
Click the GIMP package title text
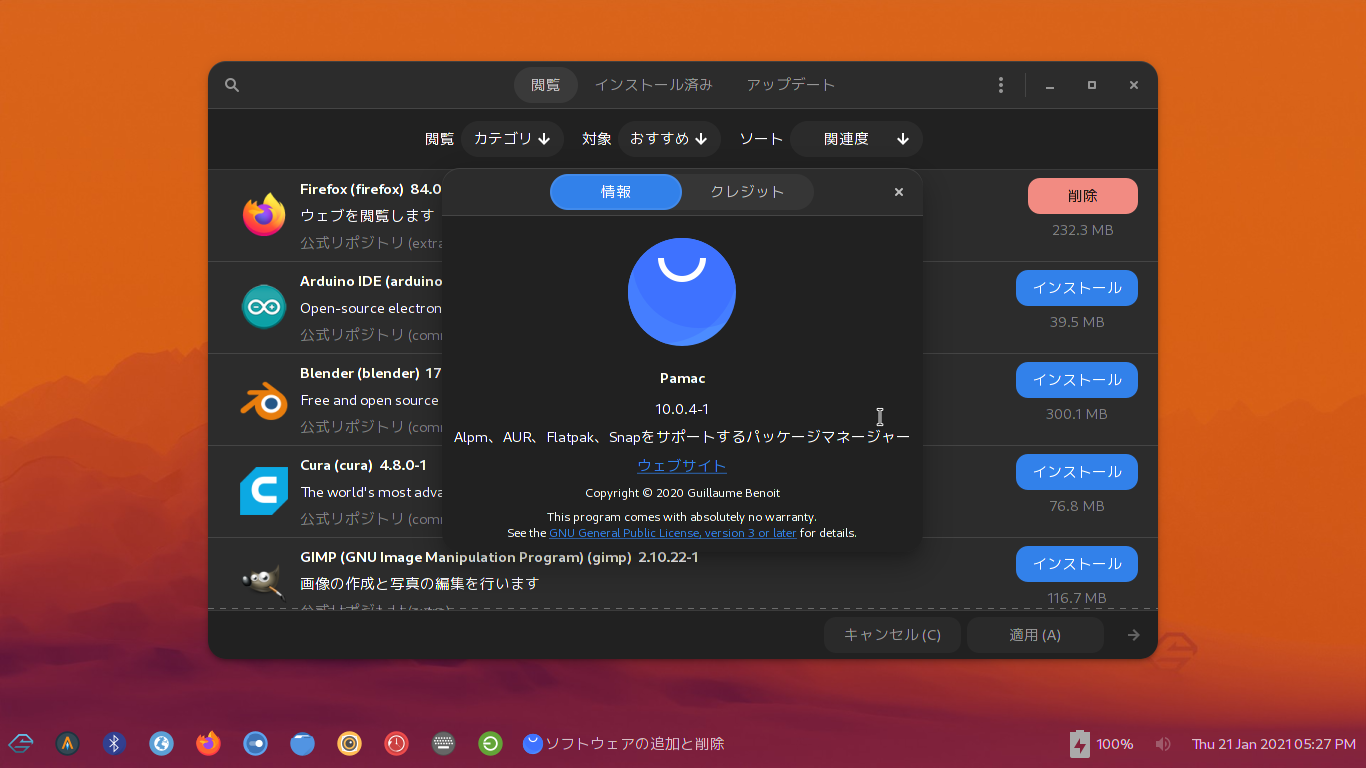[x=499, y=557]
